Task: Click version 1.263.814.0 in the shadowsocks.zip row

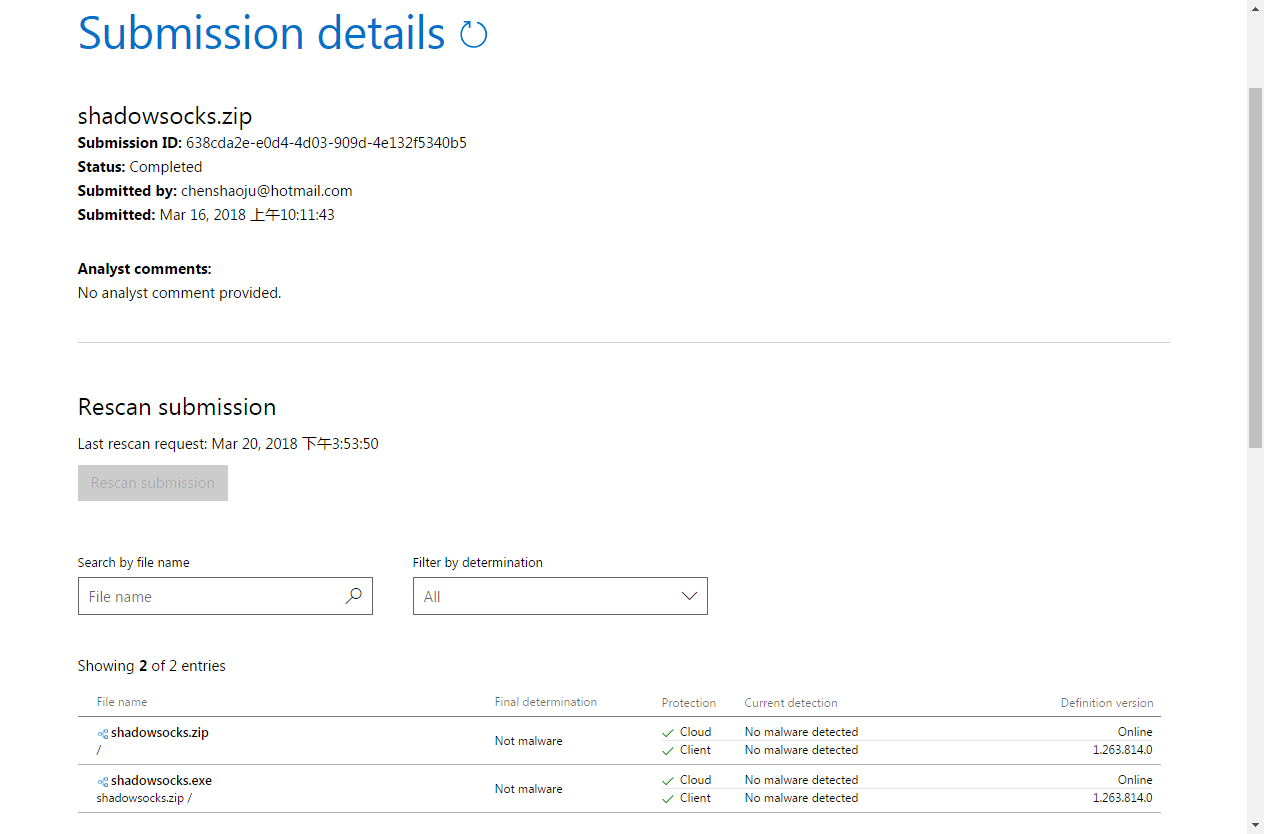Action: coord(1122,750)
